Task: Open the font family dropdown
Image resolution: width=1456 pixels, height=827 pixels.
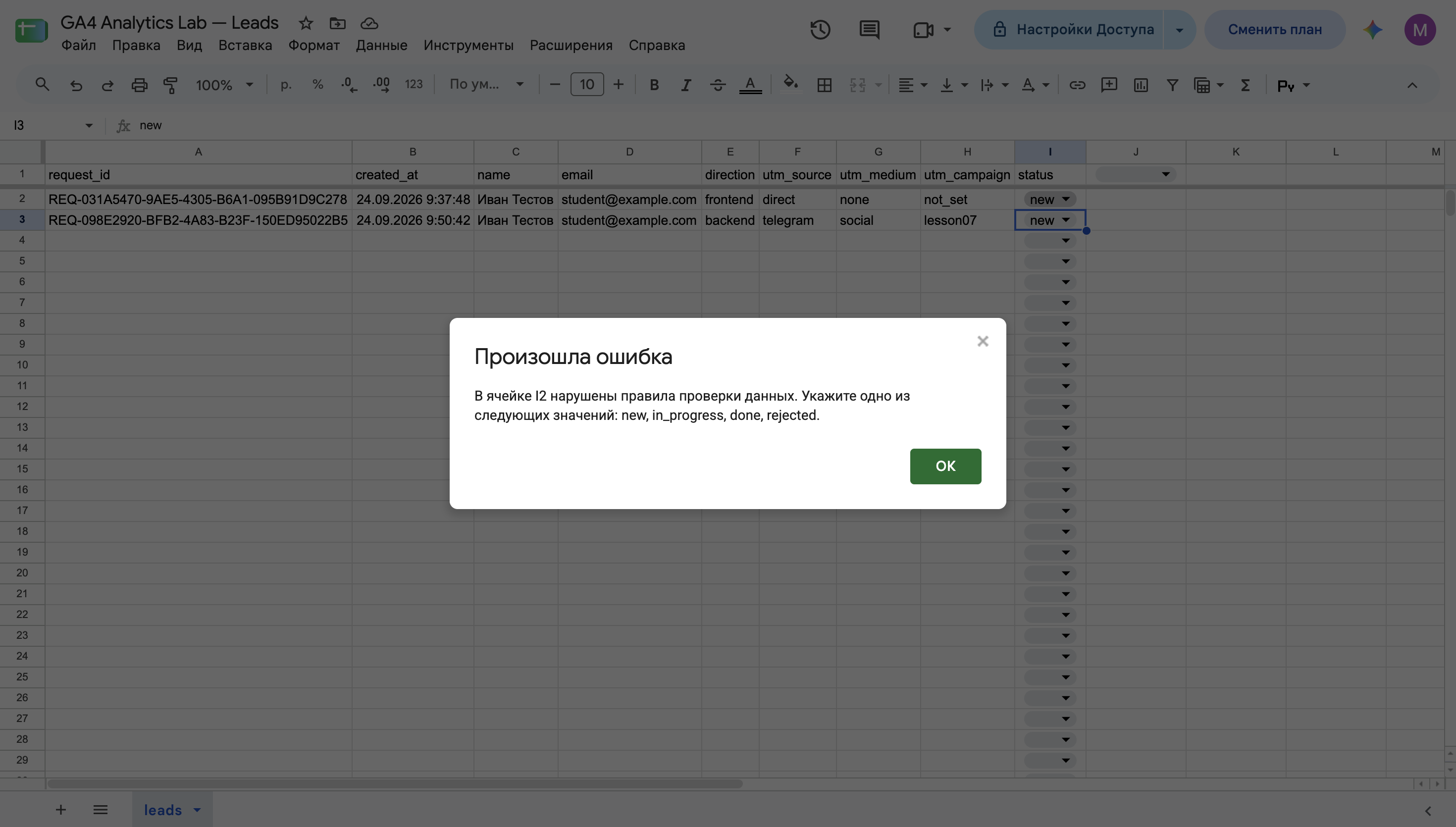Action: 486,85
